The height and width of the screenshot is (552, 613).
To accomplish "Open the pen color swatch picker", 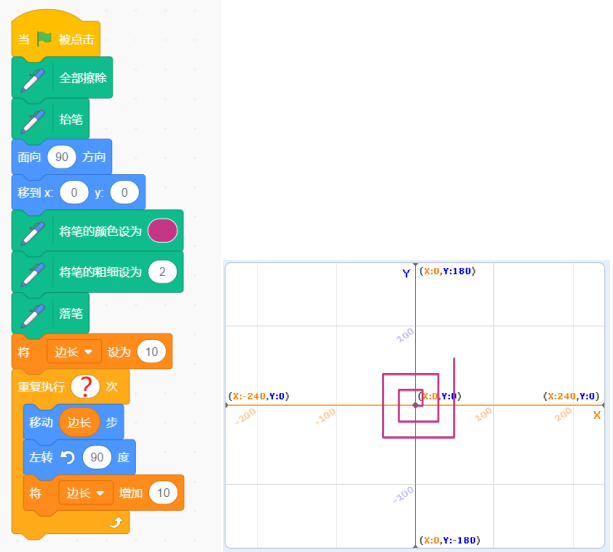I will 162,231.
